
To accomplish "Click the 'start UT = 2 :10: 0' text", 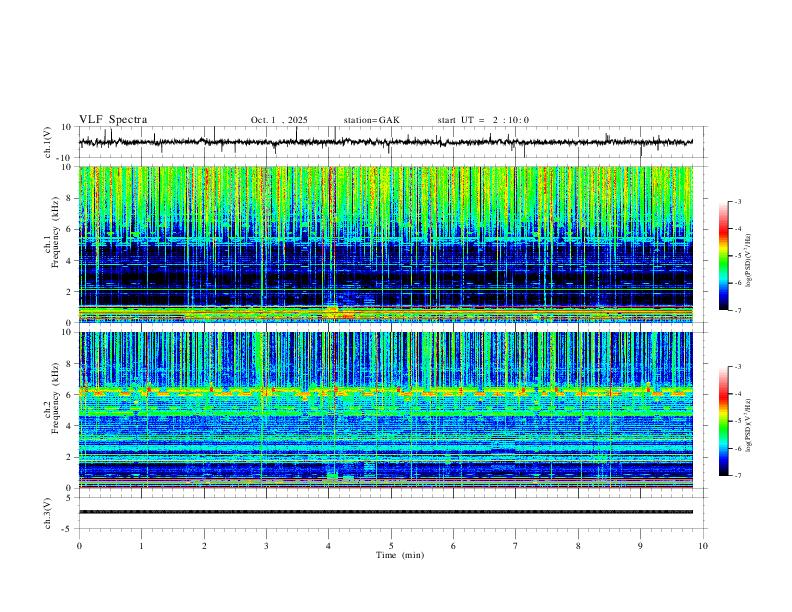I will (x=483, y=120).
